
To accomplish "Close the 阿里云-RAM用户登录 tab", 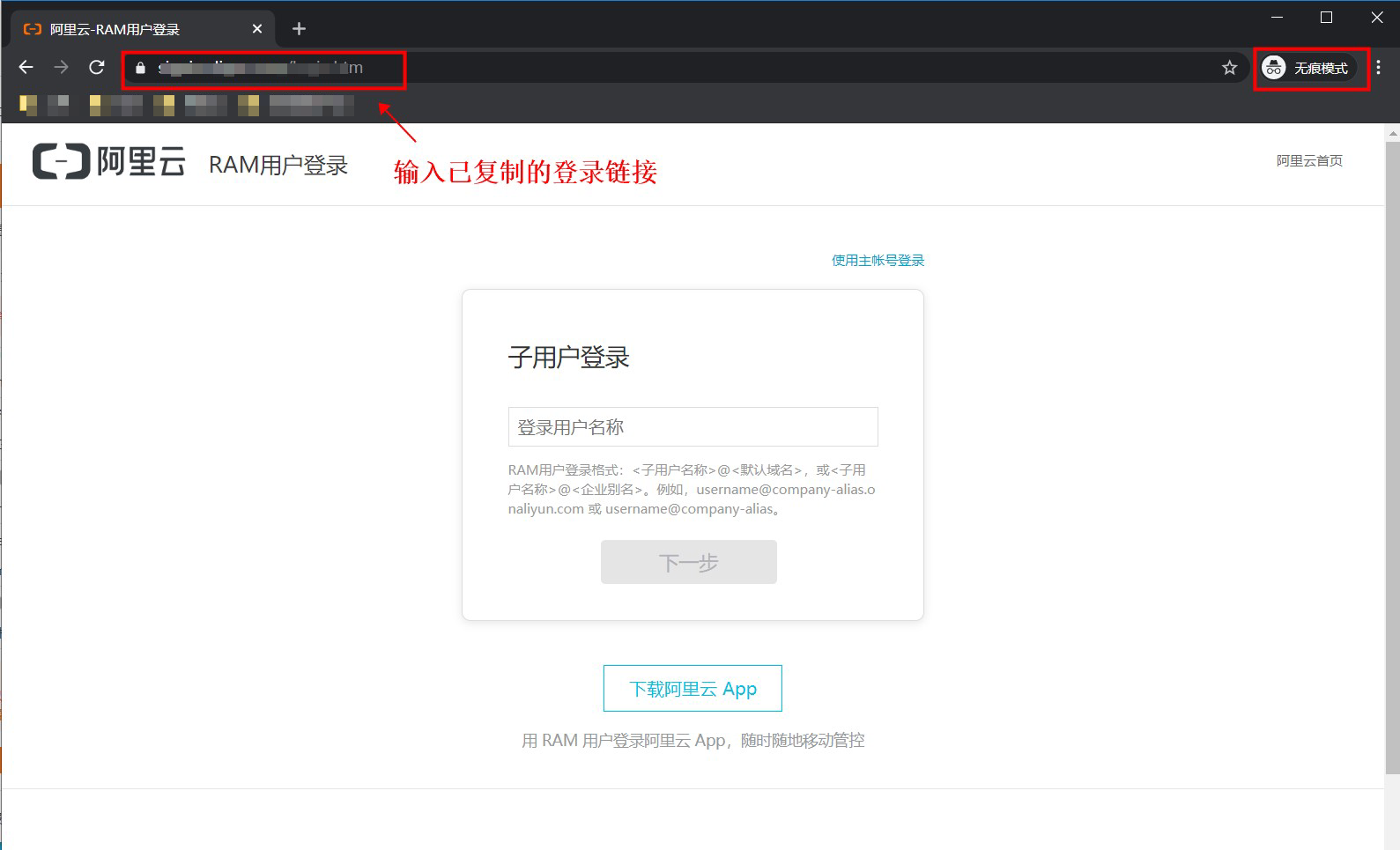I will [257, 29].
